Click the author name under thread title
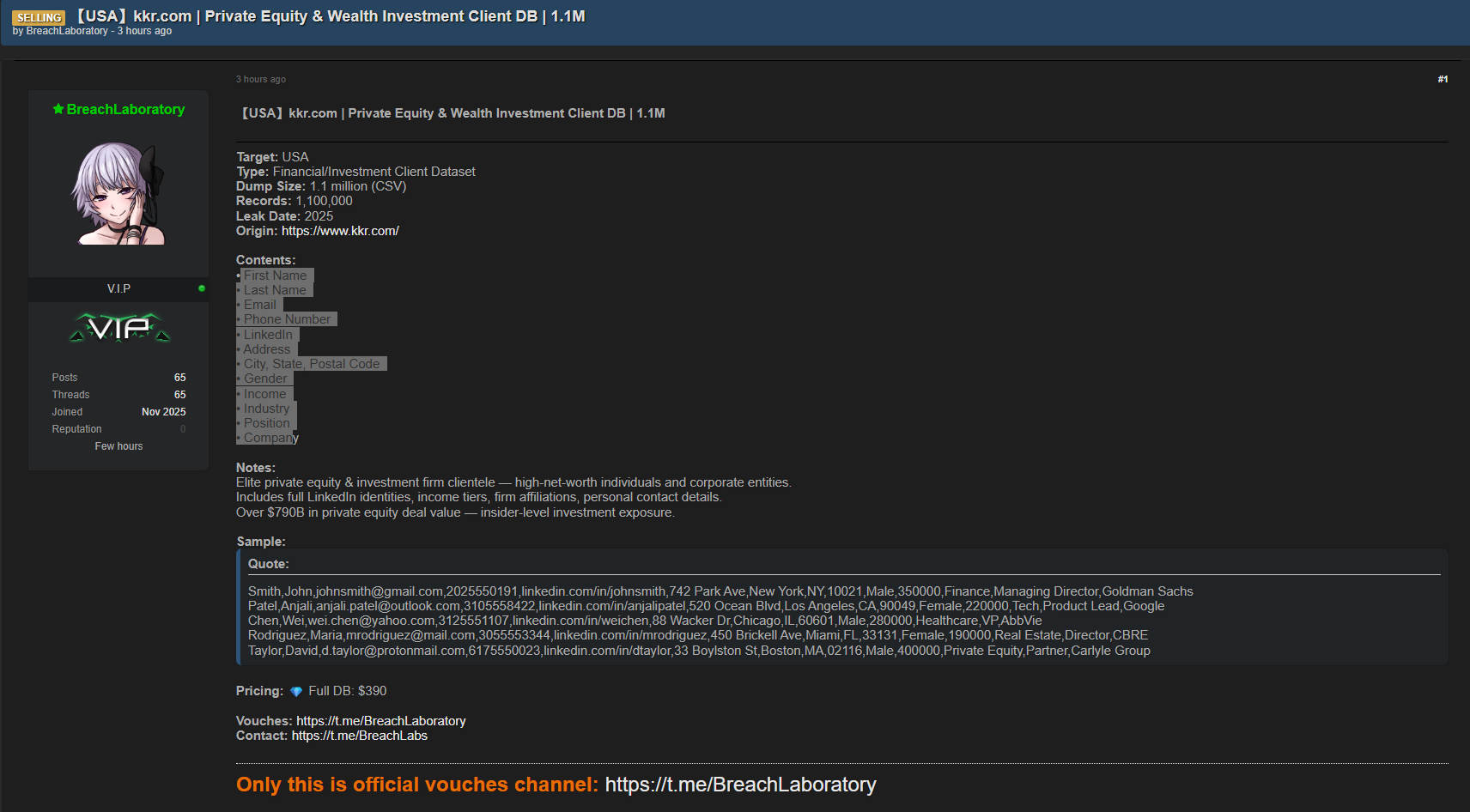Image resolution: width=1470 pixels, height=812 pixels. click(x=67, y=31)
